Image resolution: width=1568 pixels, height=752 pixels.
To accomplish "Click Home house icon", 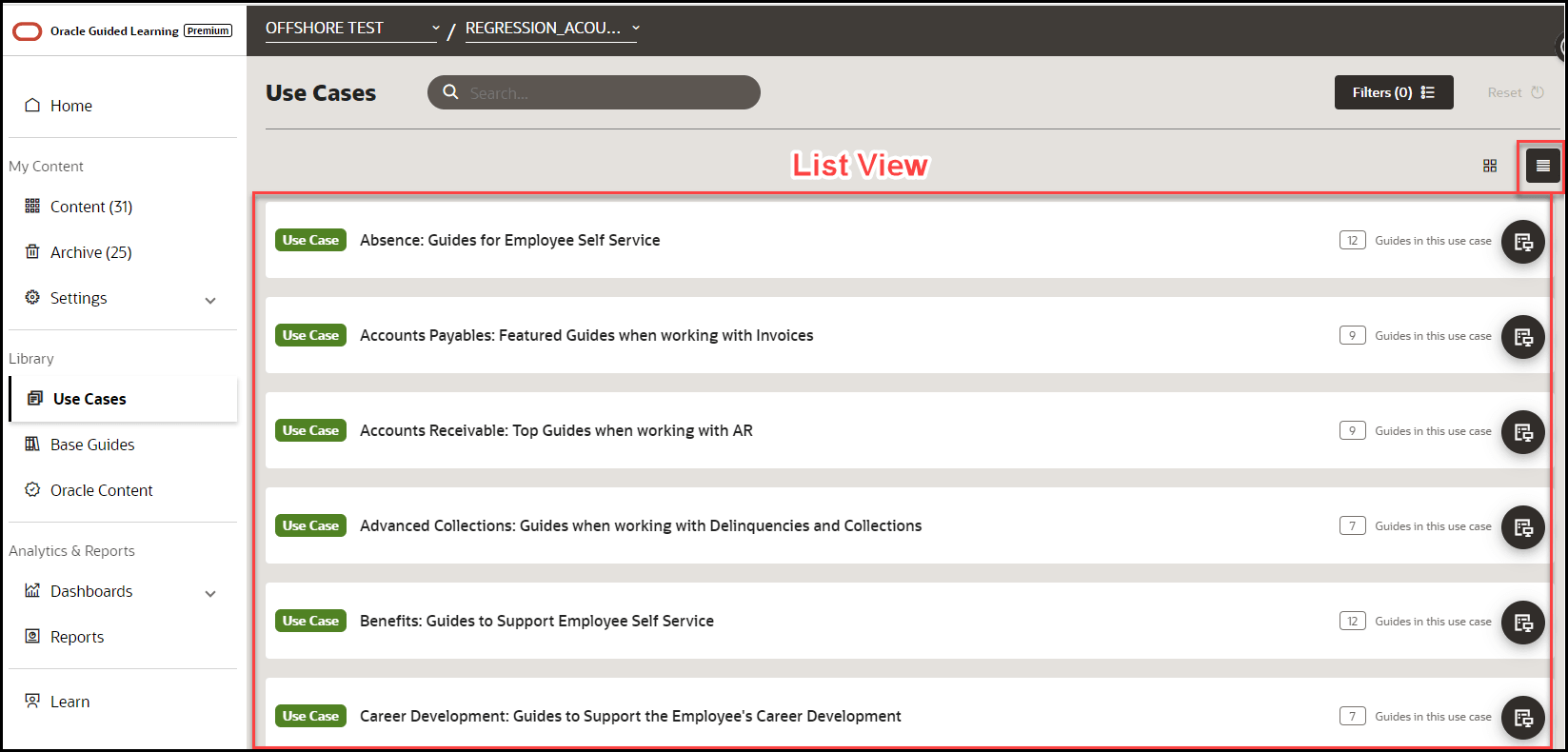I will 32,105.
